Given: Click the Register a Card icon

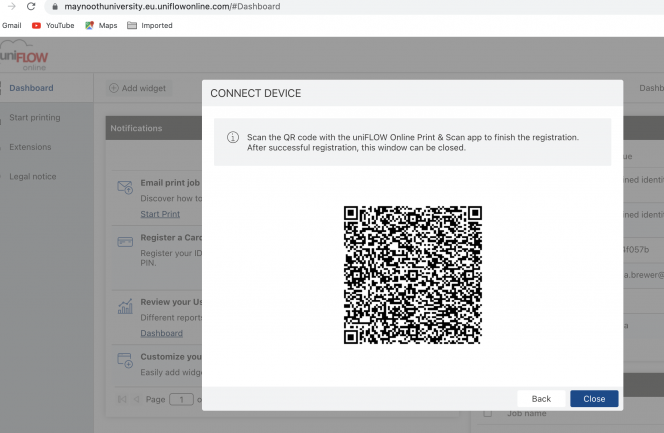Looking at the screenshot, I should pyautogui.click(x=125, y=242).
